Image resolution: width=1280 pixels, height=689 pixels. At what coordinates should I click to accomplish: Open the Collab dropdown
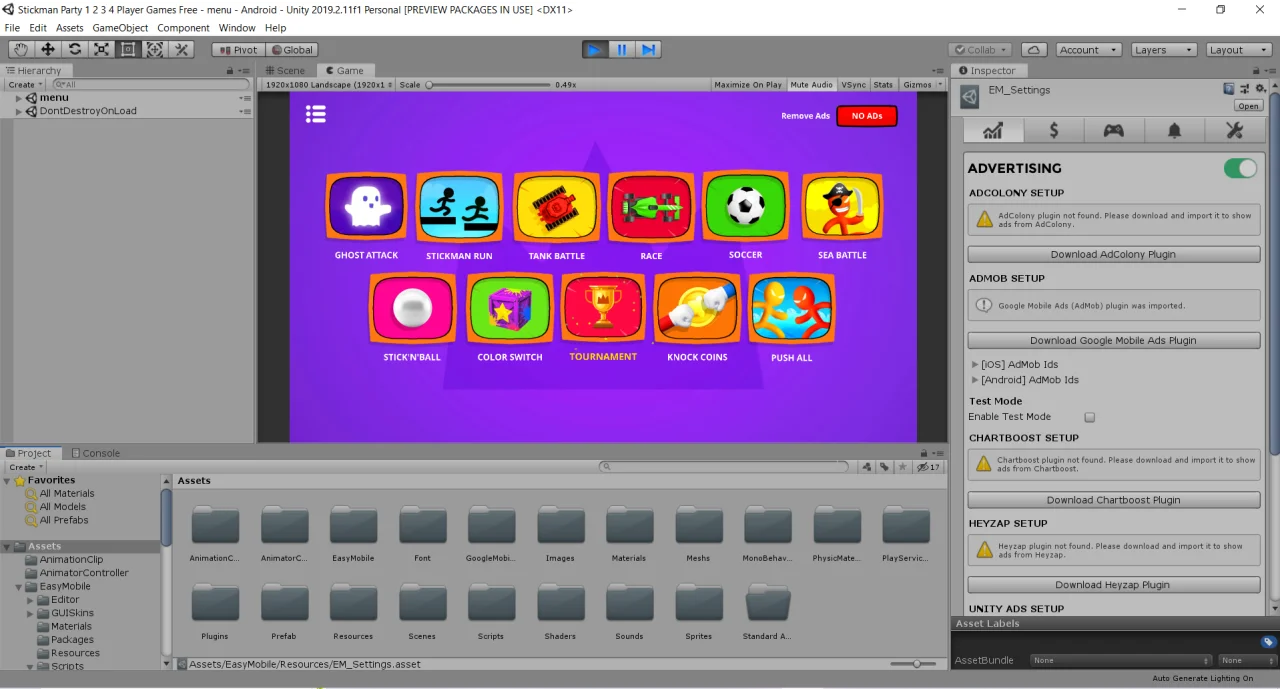[x=980, y=50]
